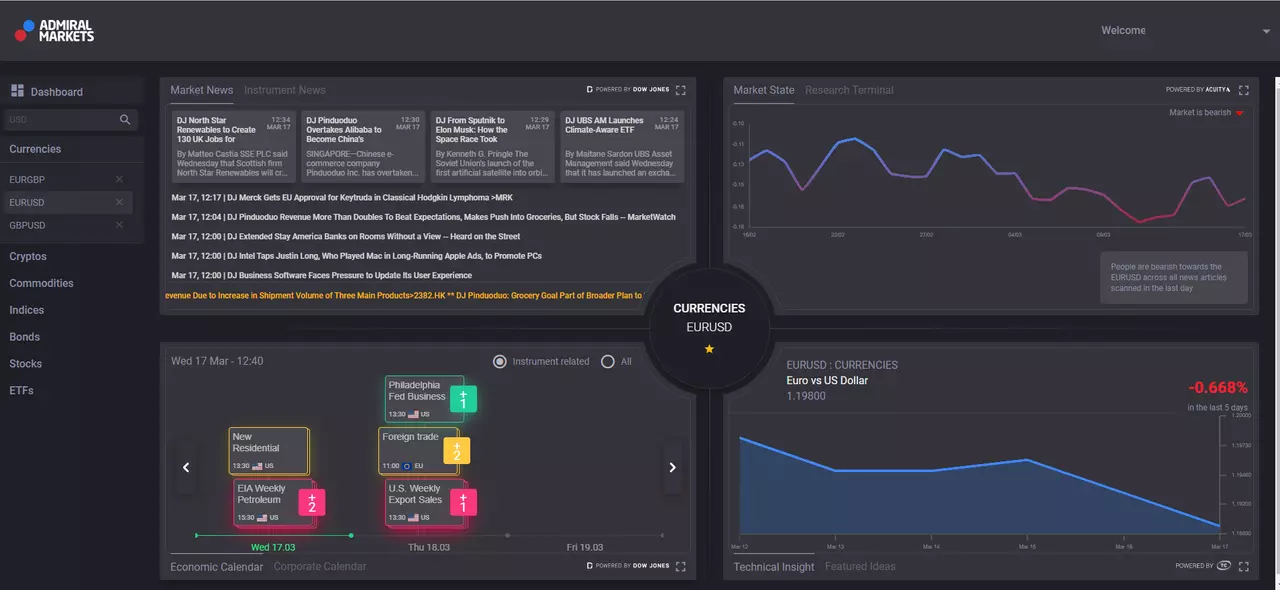Open Business Software Faces Pressure headline

(x=321, y=275)
